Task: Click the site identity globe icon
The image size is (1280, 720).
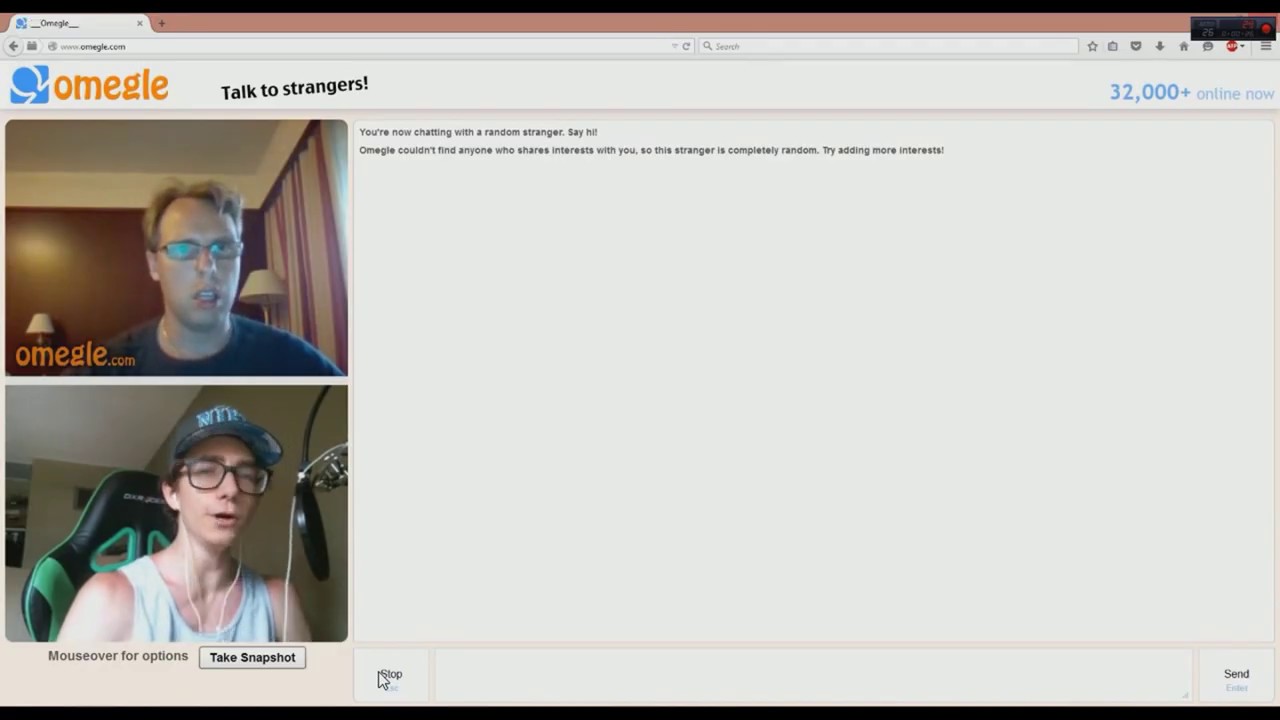Action: coord(52,46)
